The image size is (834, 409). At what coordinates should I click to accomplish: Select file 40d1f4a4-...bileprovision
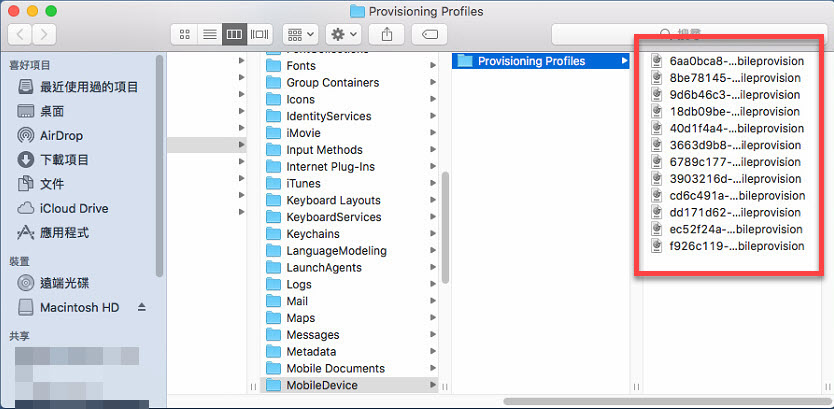click(728, 129)
